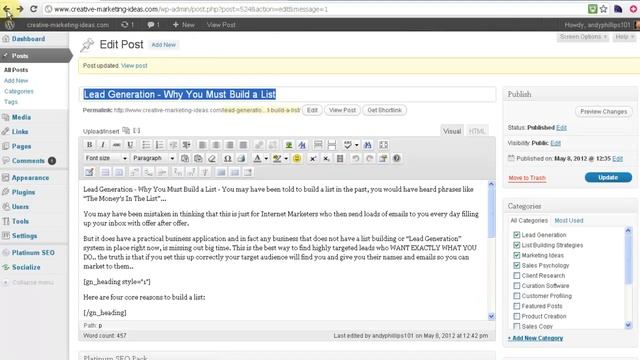Align text left in the editor
The height and width of the screenshot is (360, 640).
[x=202, y=145]
